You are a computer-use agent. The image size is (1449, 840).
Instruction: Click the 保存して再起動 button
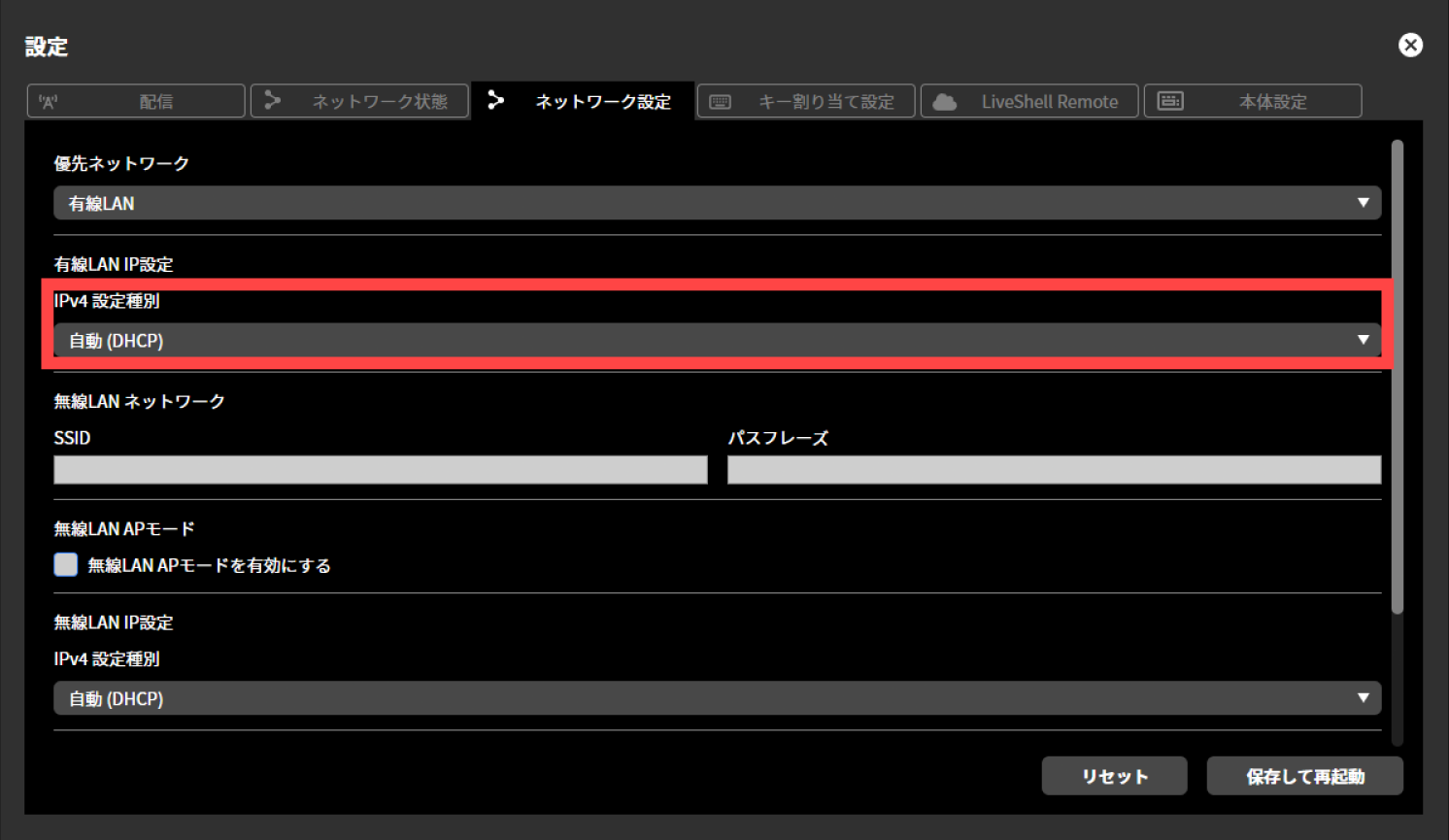coord(1304,775)
